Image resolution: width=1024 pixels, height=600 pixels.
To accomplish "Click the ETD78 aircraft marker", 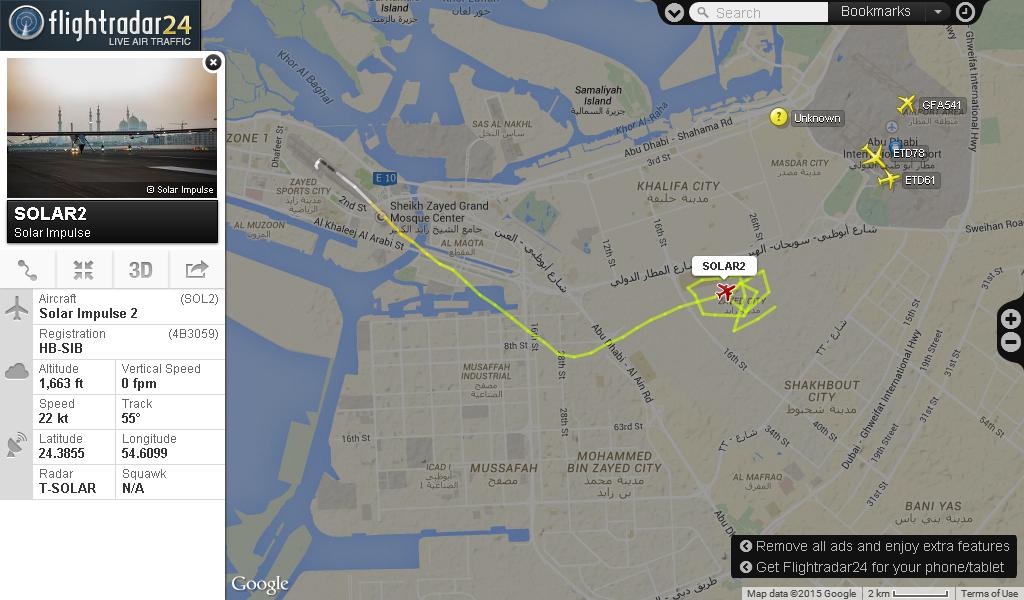I will pyautogui.click(x=873, y=156).
